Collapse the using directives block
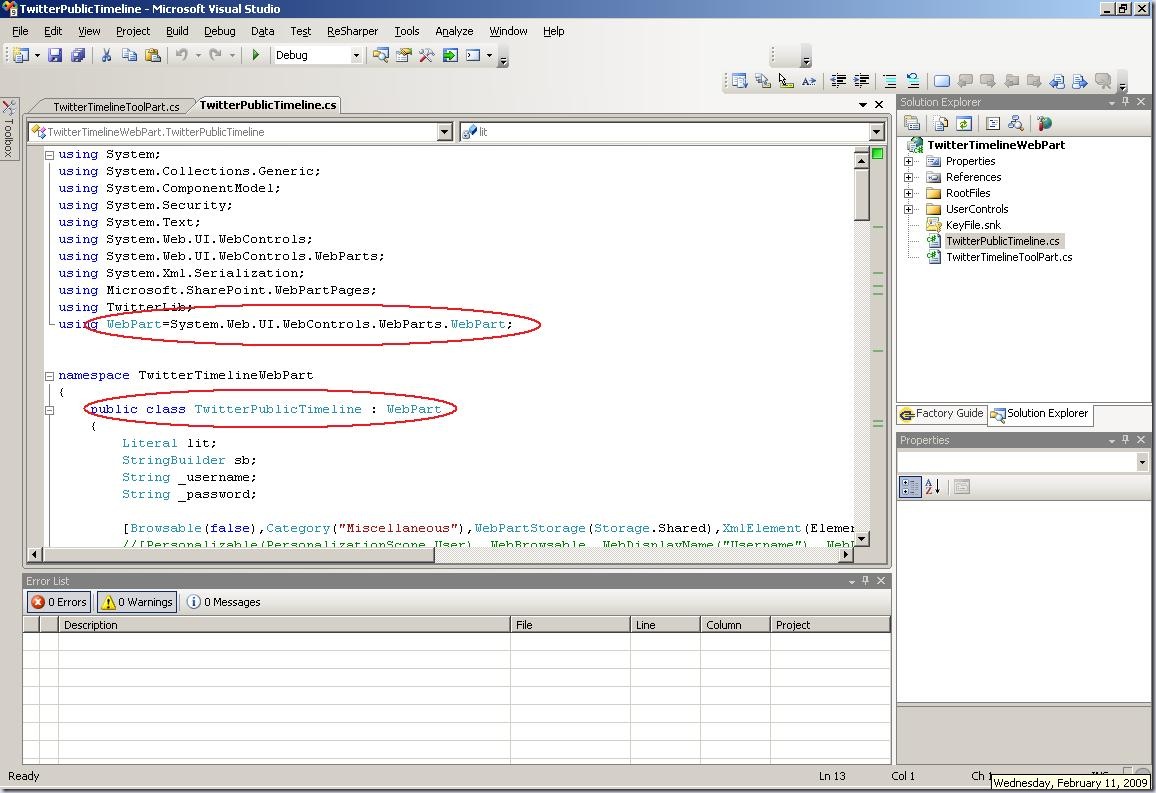1156x793 pixels. 49,155
